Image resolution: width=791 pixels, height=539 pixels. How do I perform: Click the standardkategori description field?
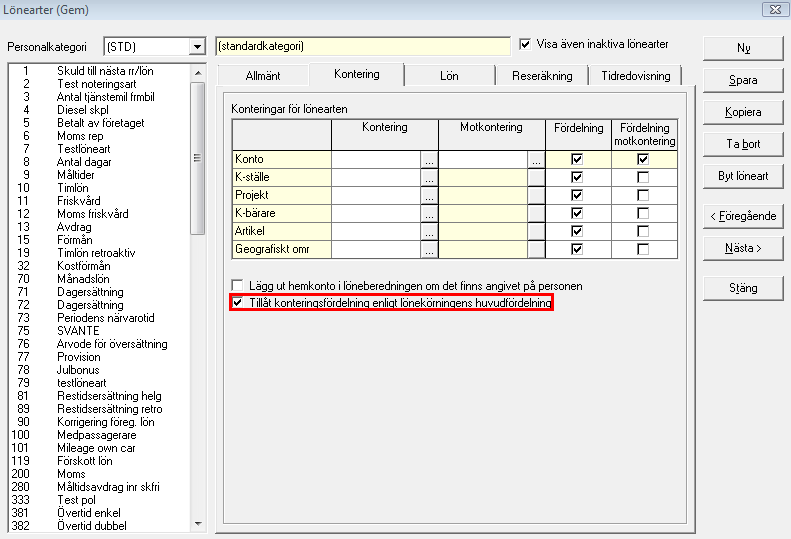click(363, 46)
